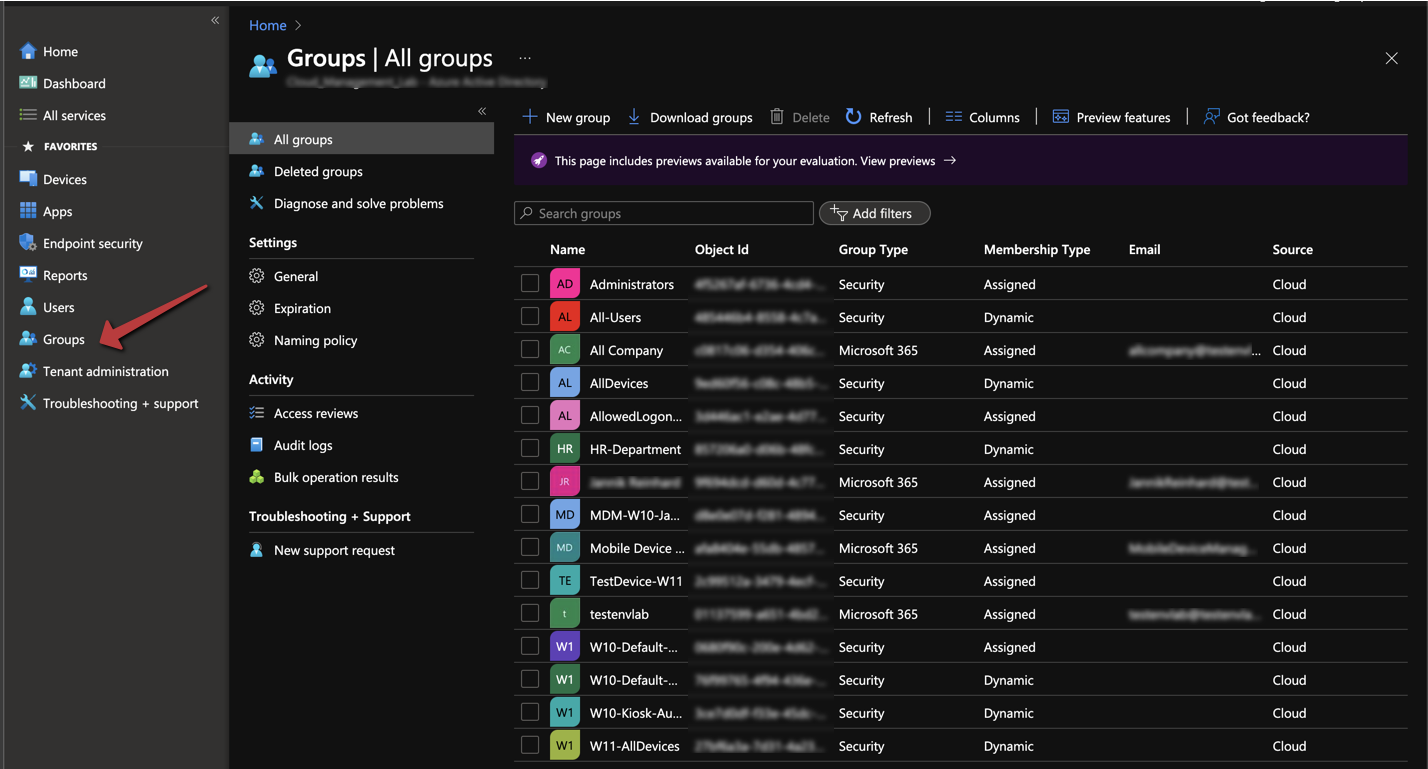Collapse the Groups navigation pane with the chevron
The height and width of the screenshot is (769, 1428).
481,112
